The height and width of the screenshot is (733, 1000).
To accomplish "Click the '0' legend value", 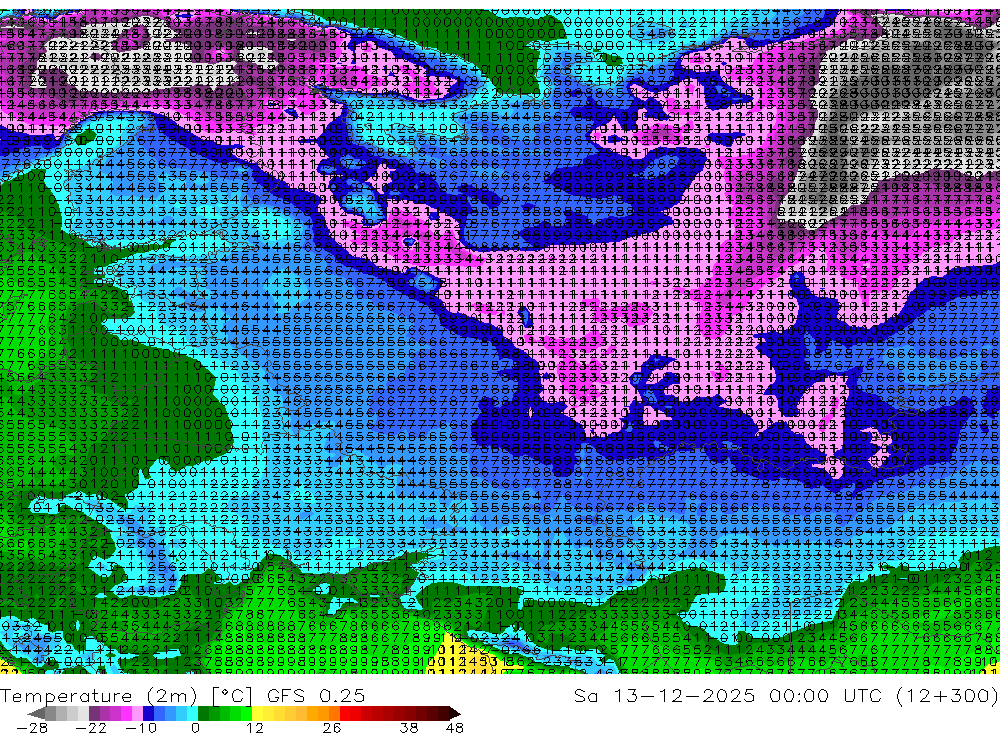I will point(195,728).
